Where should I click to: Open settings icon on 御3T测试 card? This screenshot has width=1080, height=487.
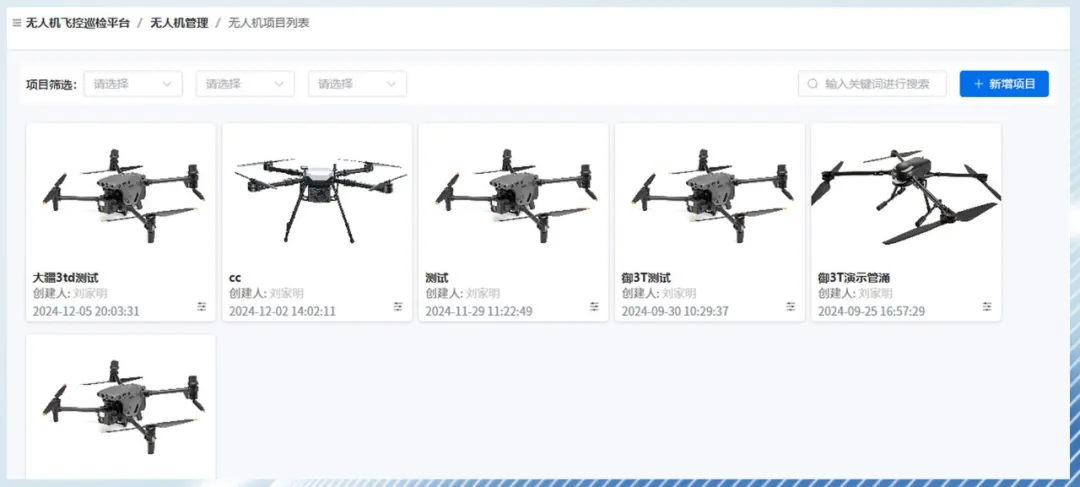click(x=791, y=307)
